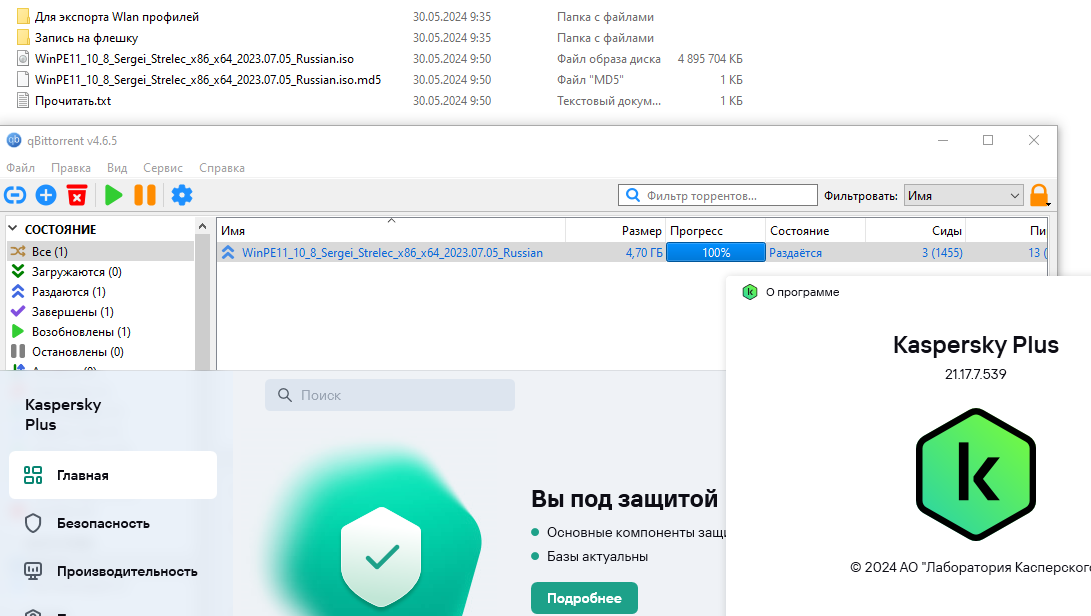
Task: Click the blue seeding arrow icon in torrent row
Action: 228,253
